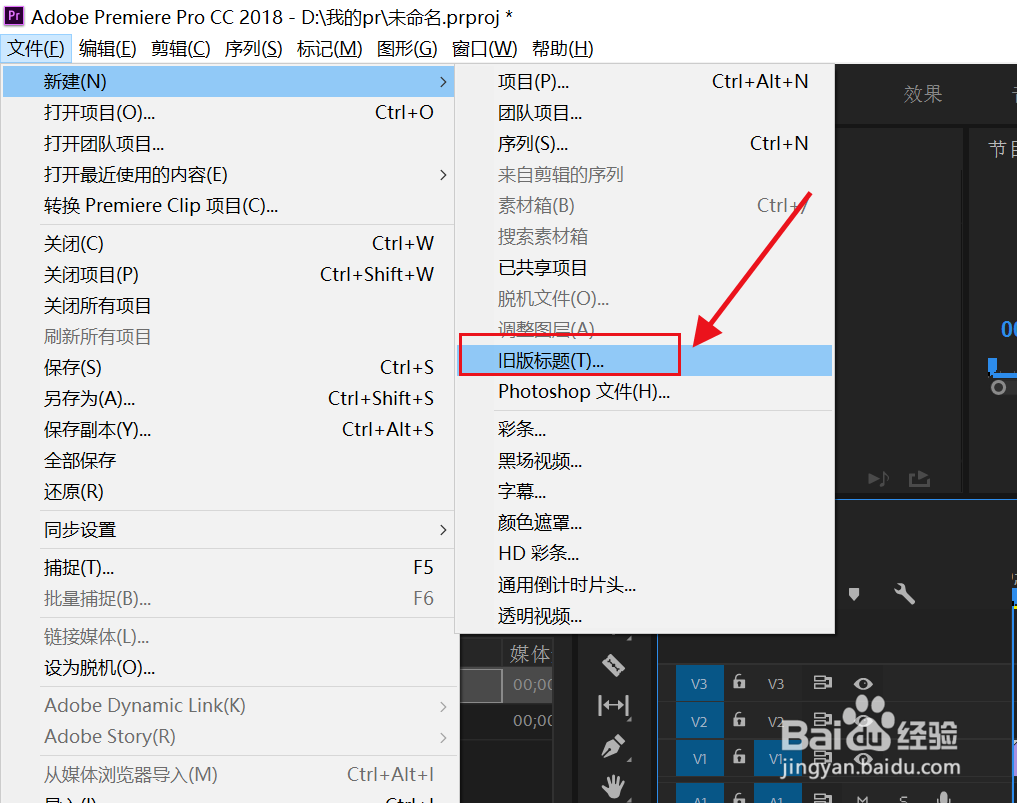1017x803 pixels.
Task: Open the 标记(M) menu
Action: click(x=329, y=49)
